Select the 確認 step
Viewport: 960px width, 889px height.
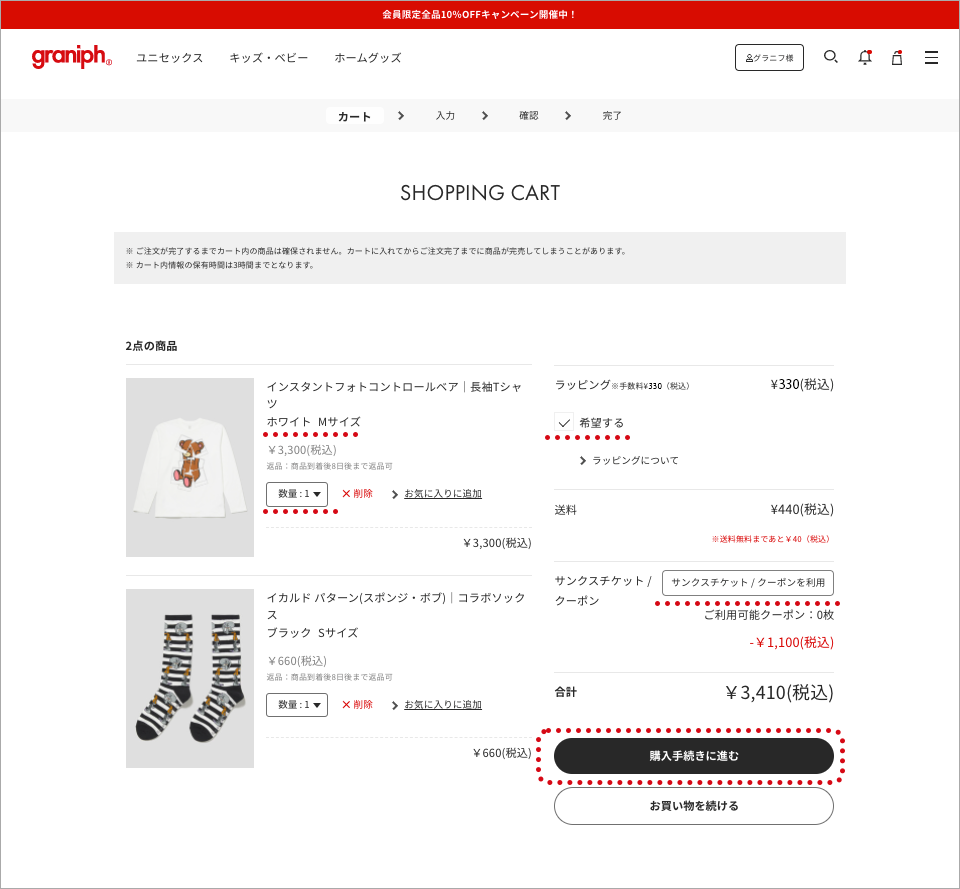(x=528, y=116)
